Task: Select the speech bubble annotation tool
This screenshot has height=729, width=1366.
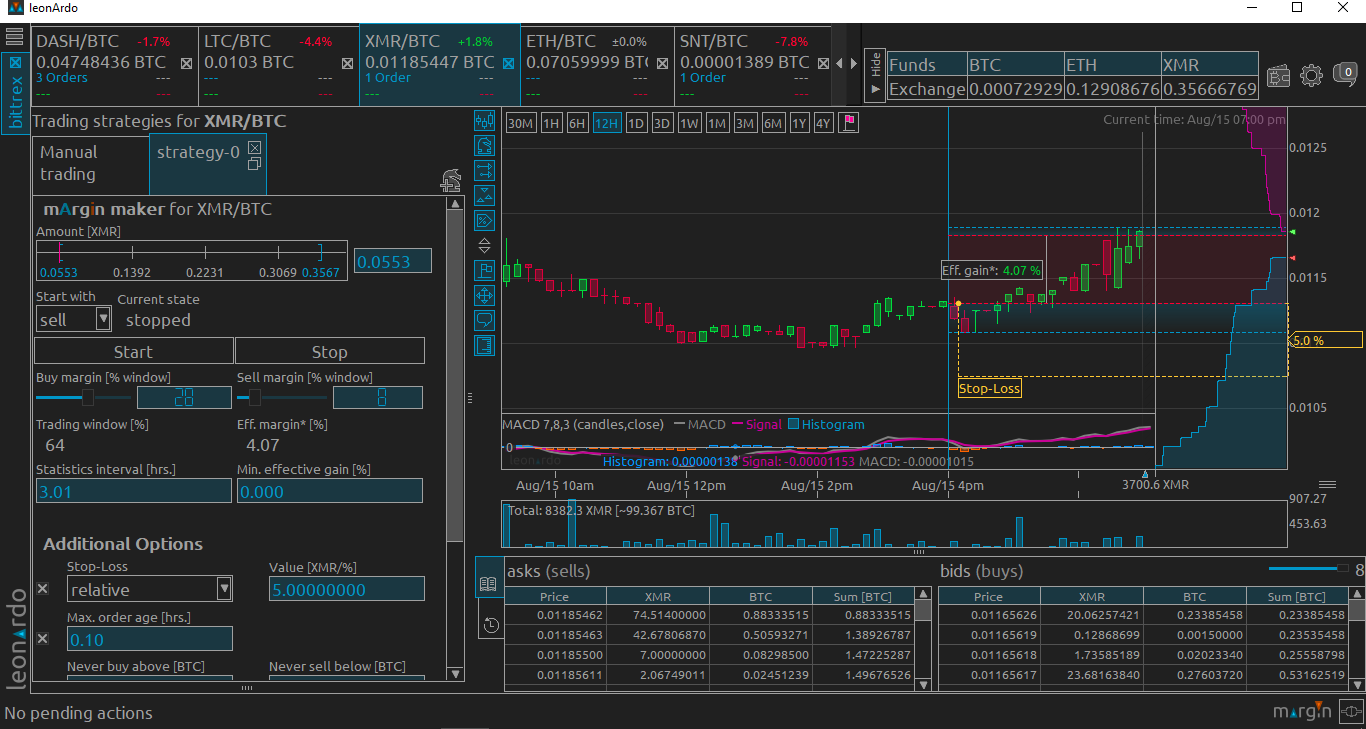Action: point(485,320)
